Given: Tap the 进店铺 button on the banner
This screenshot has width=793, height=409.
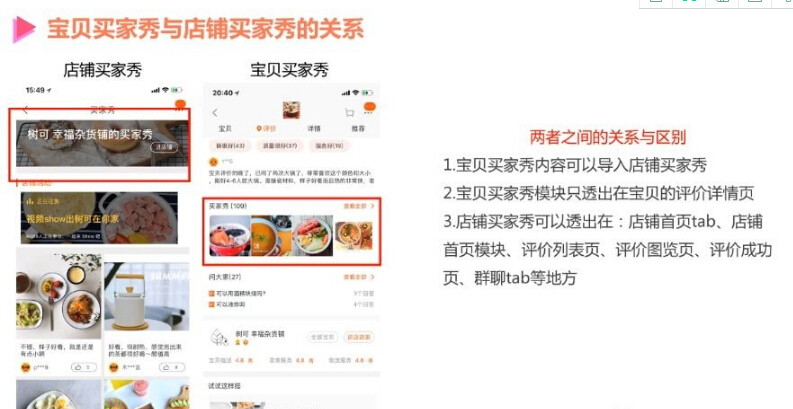Looking at the screenshot, I should [x=164, y=147].
